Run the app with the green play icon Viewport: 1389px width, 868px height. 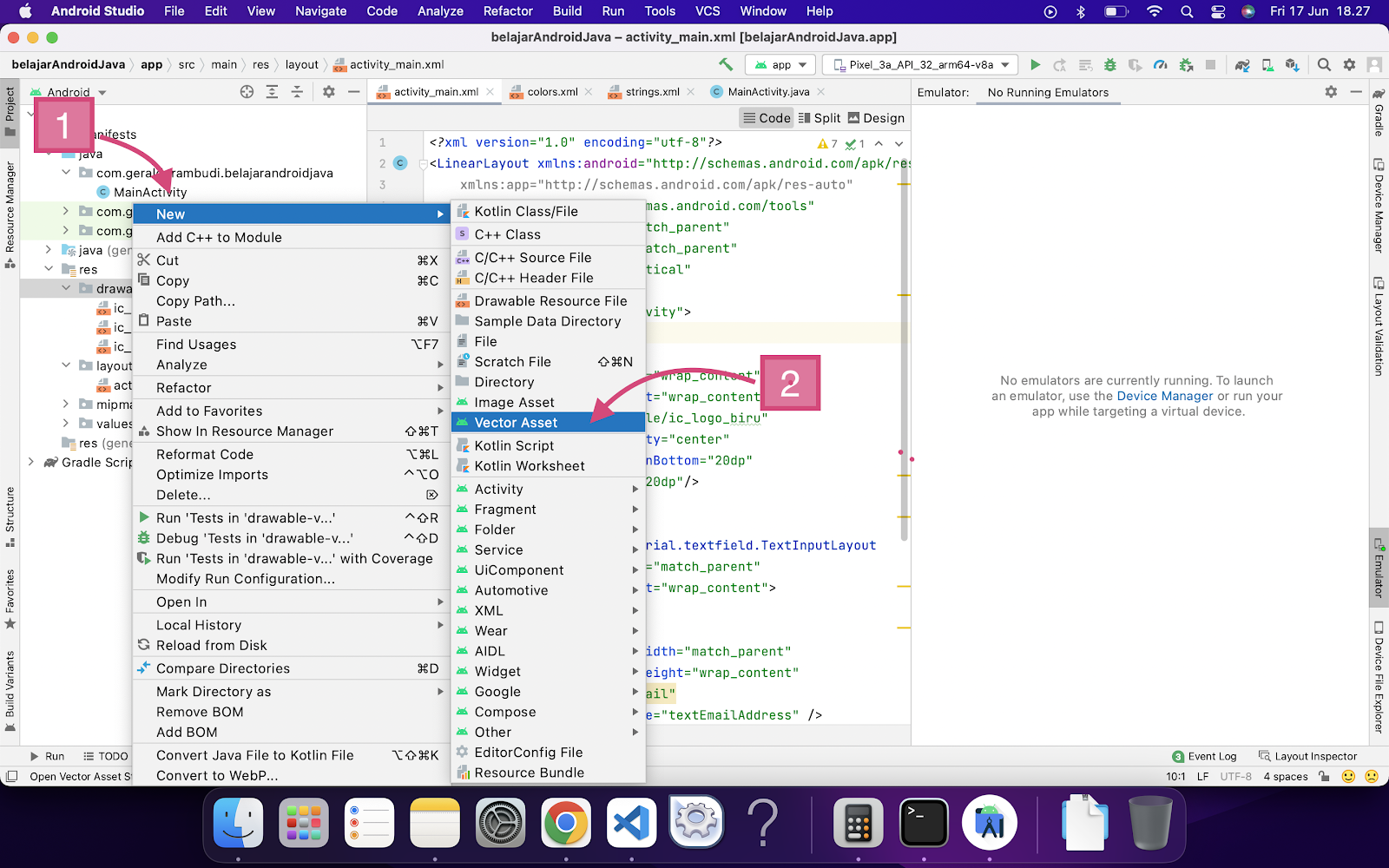pyautogui.click(x=1035, y=64)
